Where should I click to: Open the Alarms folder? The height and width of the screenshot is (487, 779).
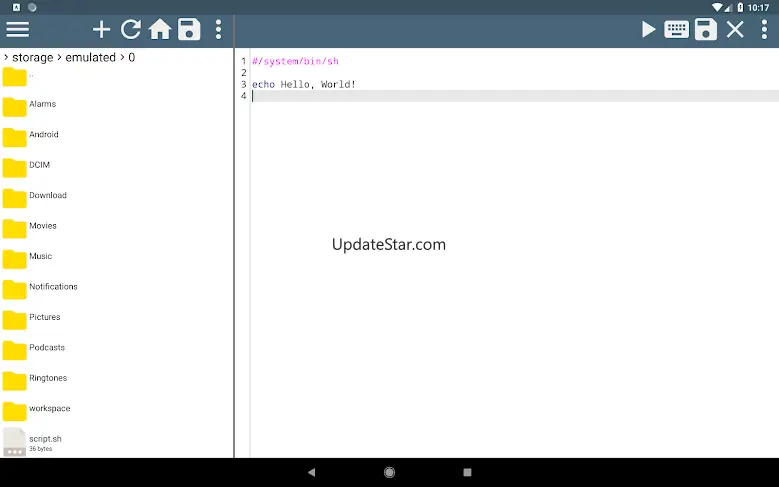[x=117, y=106]
